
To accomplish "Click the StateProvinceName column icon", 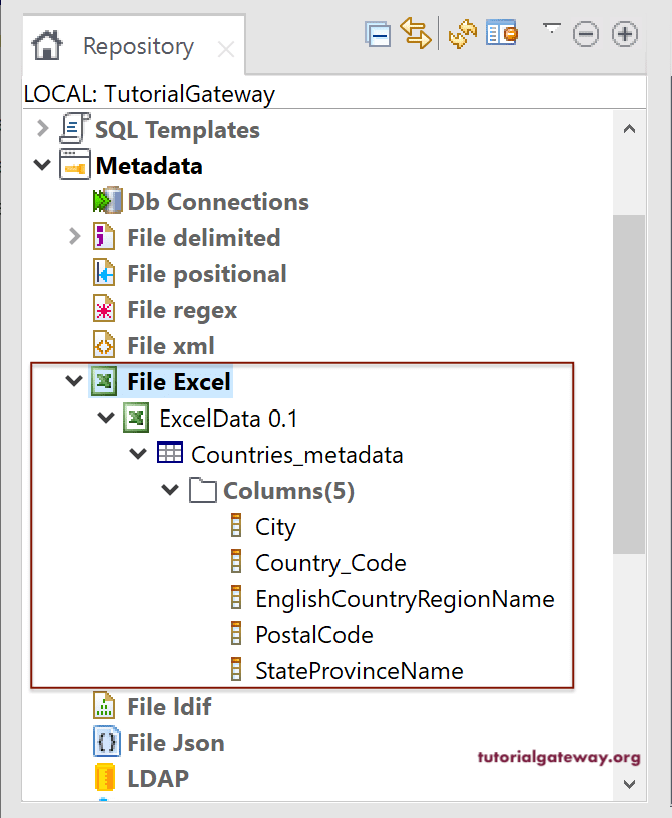I will (x=236, y=669).
